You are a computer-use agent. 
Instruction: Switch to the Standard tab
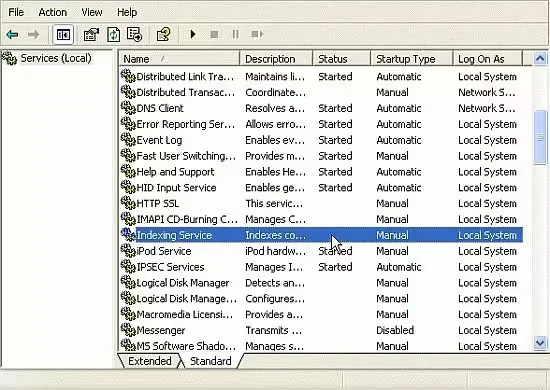tap(210, 361)
